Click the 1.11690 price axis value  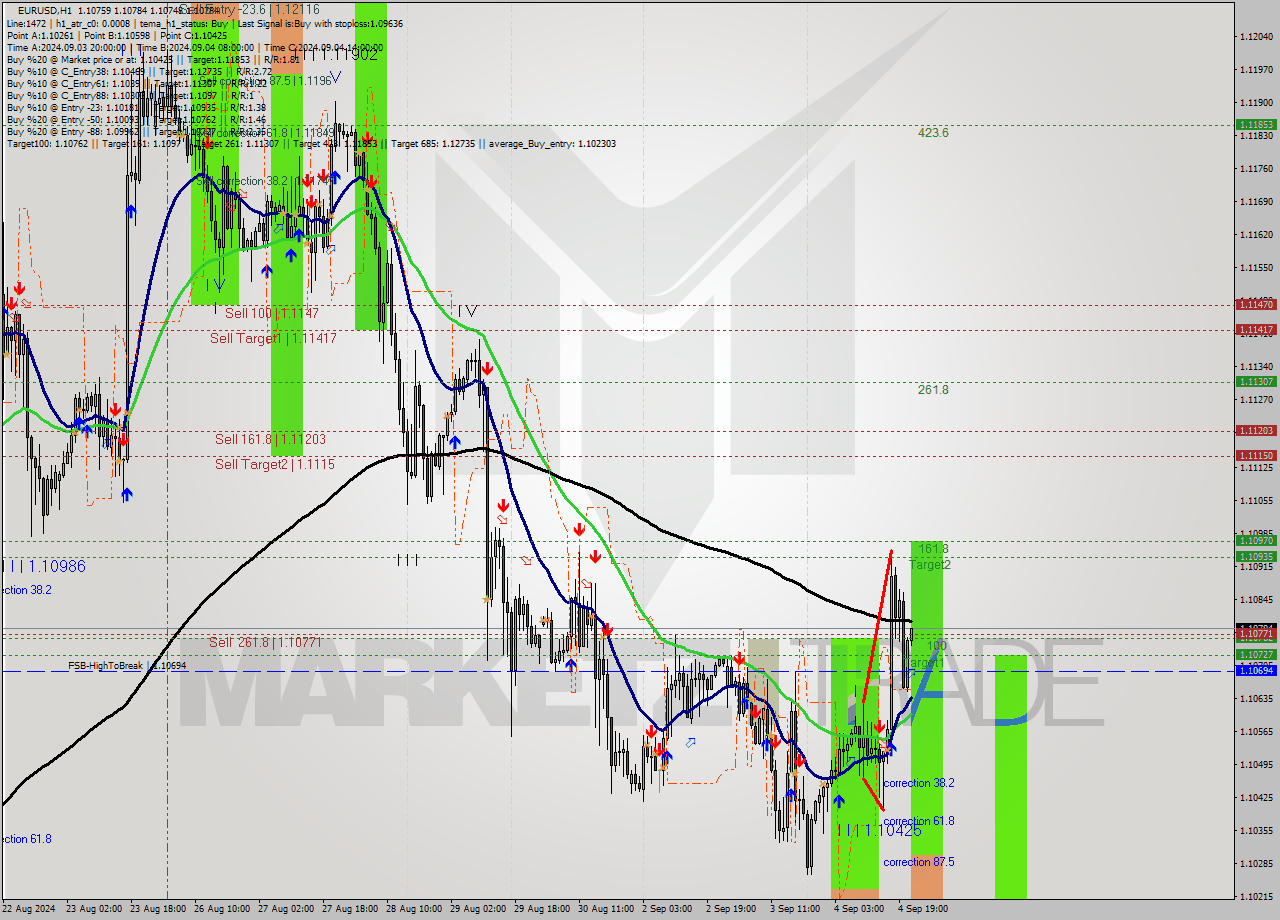coord(1256,201)
